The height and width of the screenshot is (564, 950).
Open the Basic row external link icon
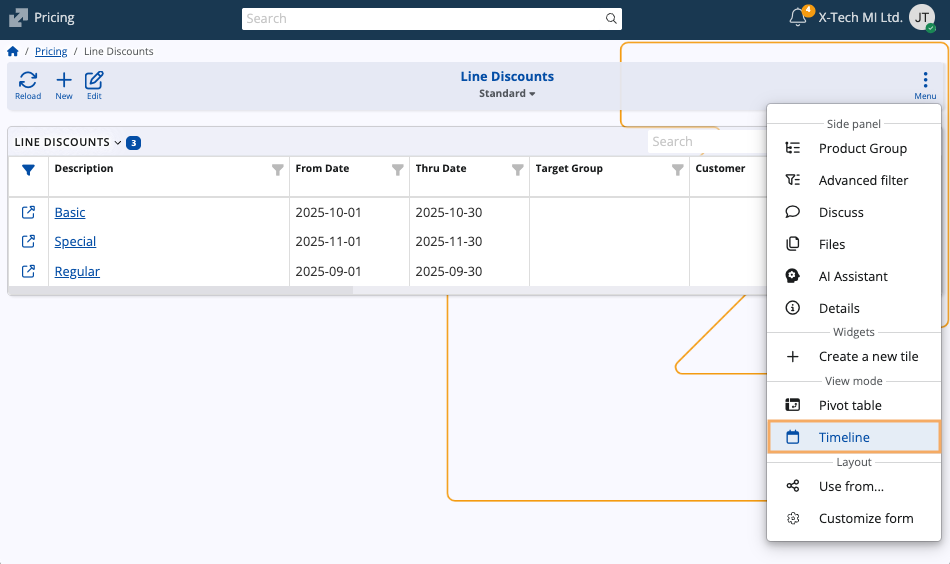pos(29,212)
